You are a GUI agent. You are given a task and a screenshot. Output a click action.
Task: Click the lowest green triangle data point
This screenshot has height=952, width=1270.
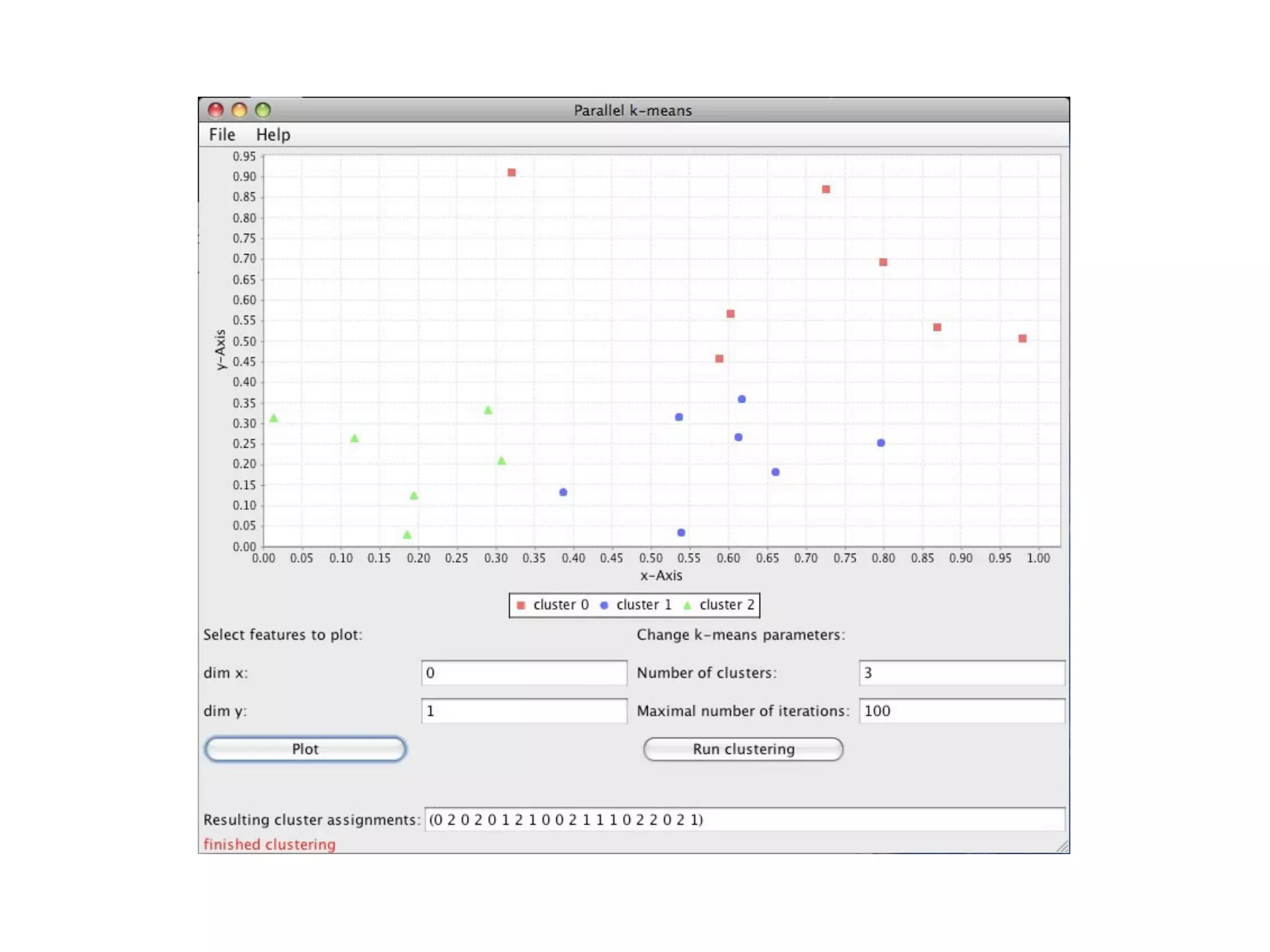[x=407, y=534]
